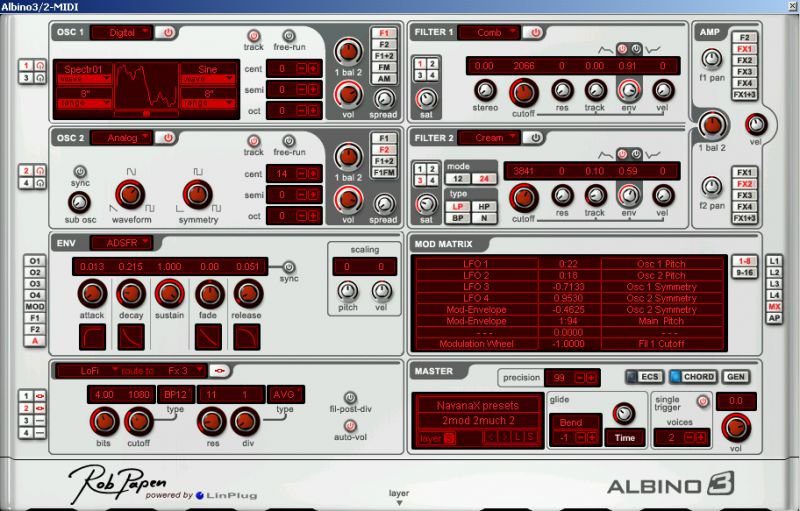Open OSC 2 Analog type dropdown
800x511 pixels.
121,138
